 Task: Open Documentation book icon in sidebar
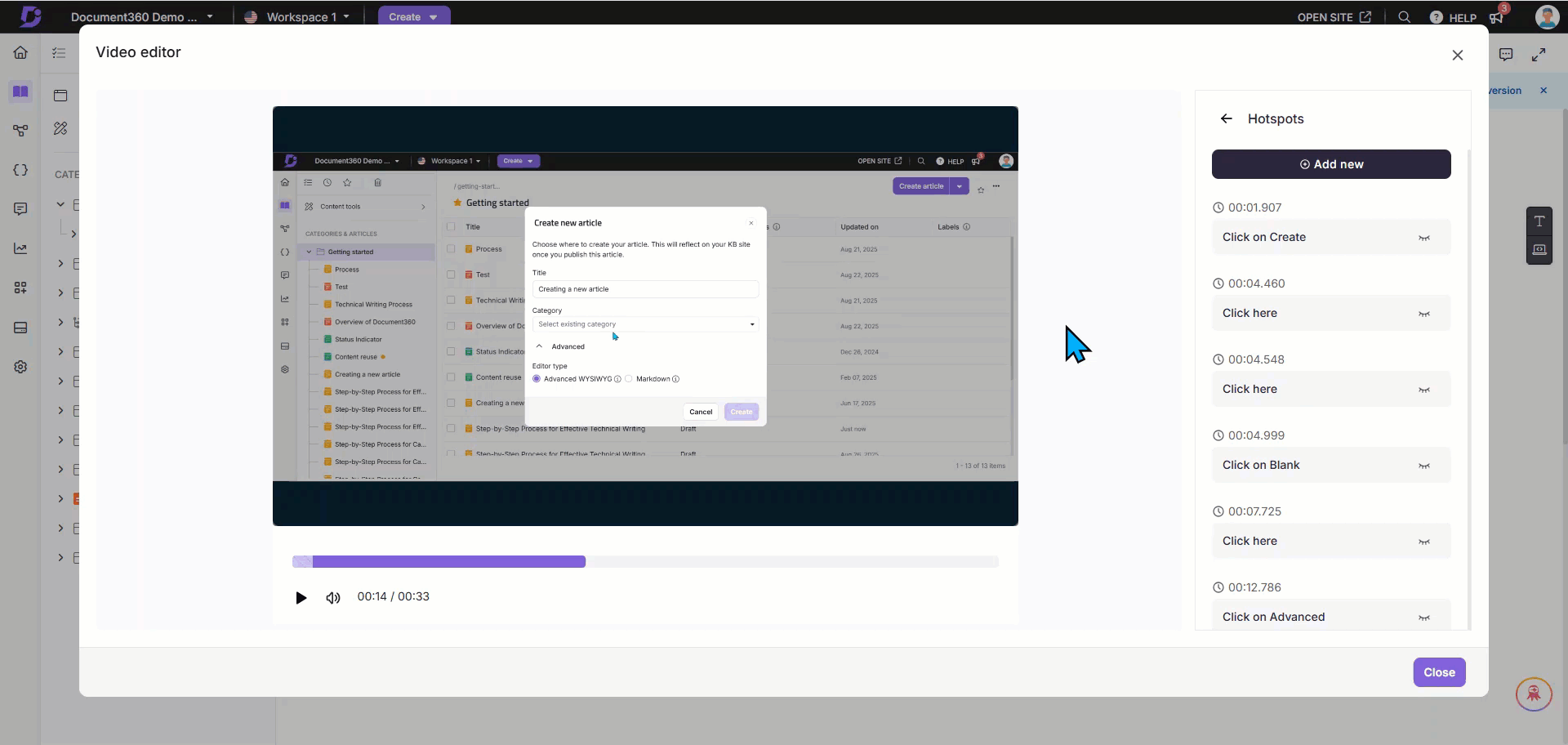click(x=20, y=91)
